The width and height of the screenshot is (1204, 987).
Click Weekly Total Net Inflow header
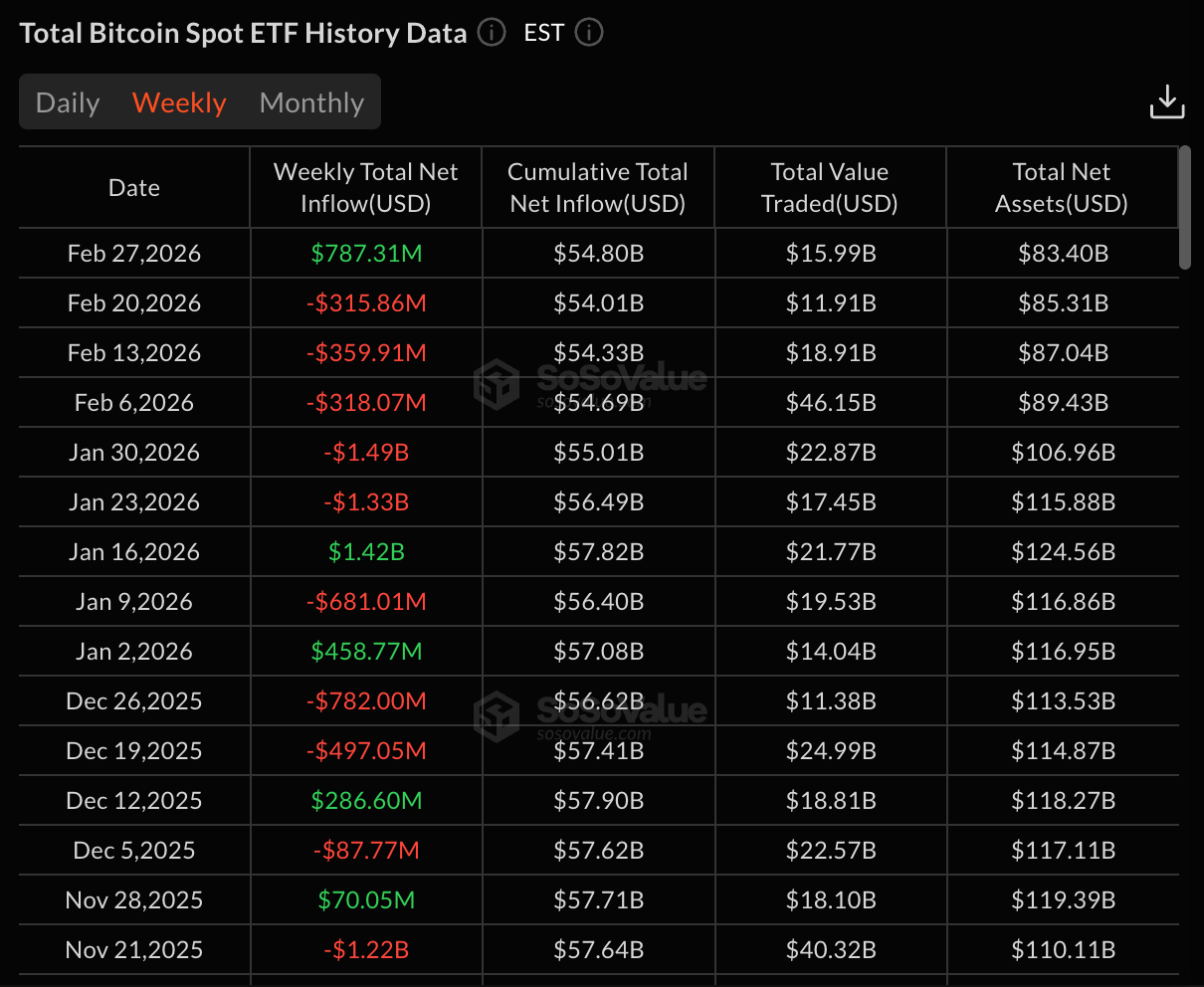click(365, 188)
